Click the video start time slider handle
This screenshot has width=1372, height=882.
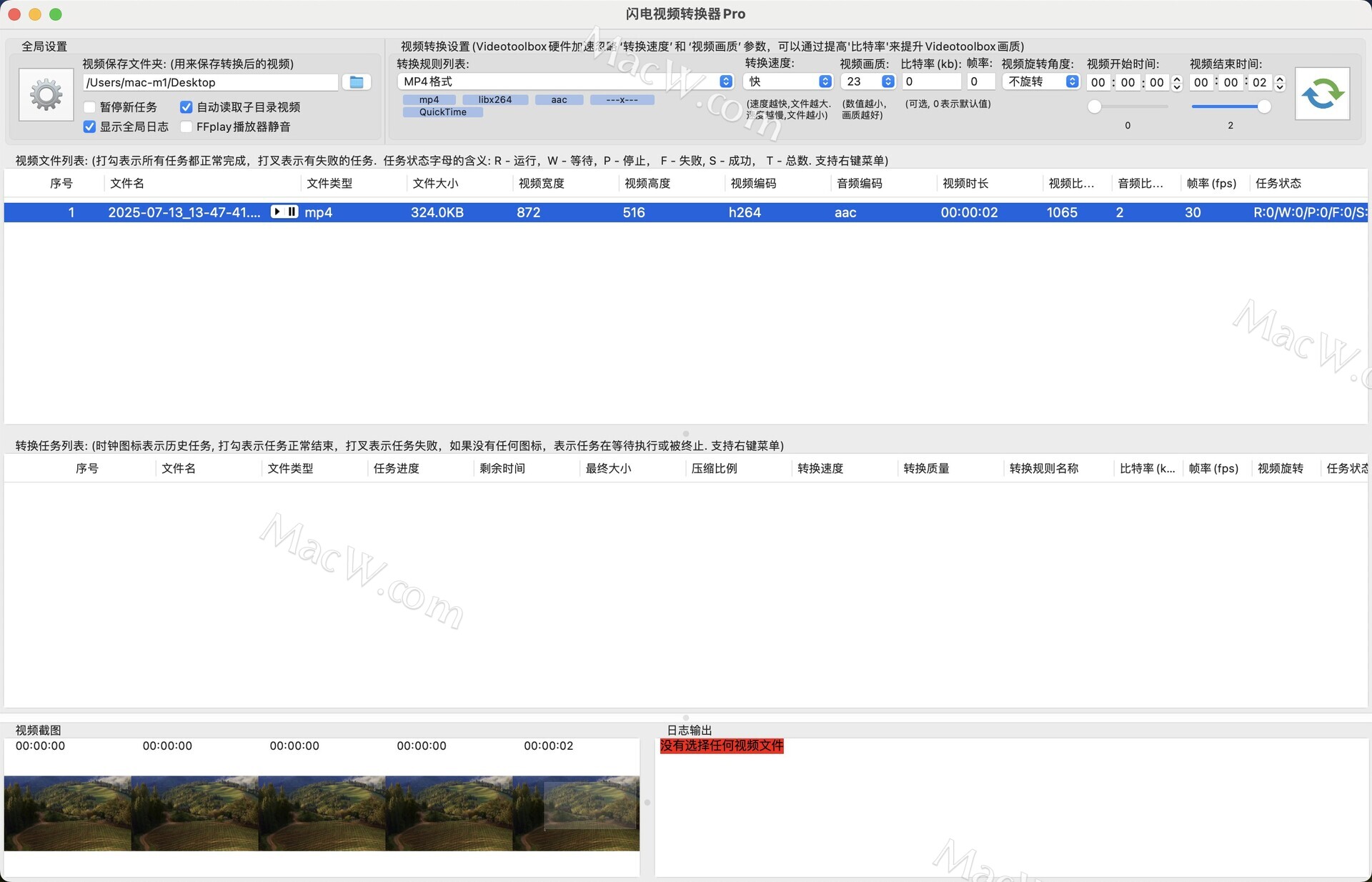1094,106
